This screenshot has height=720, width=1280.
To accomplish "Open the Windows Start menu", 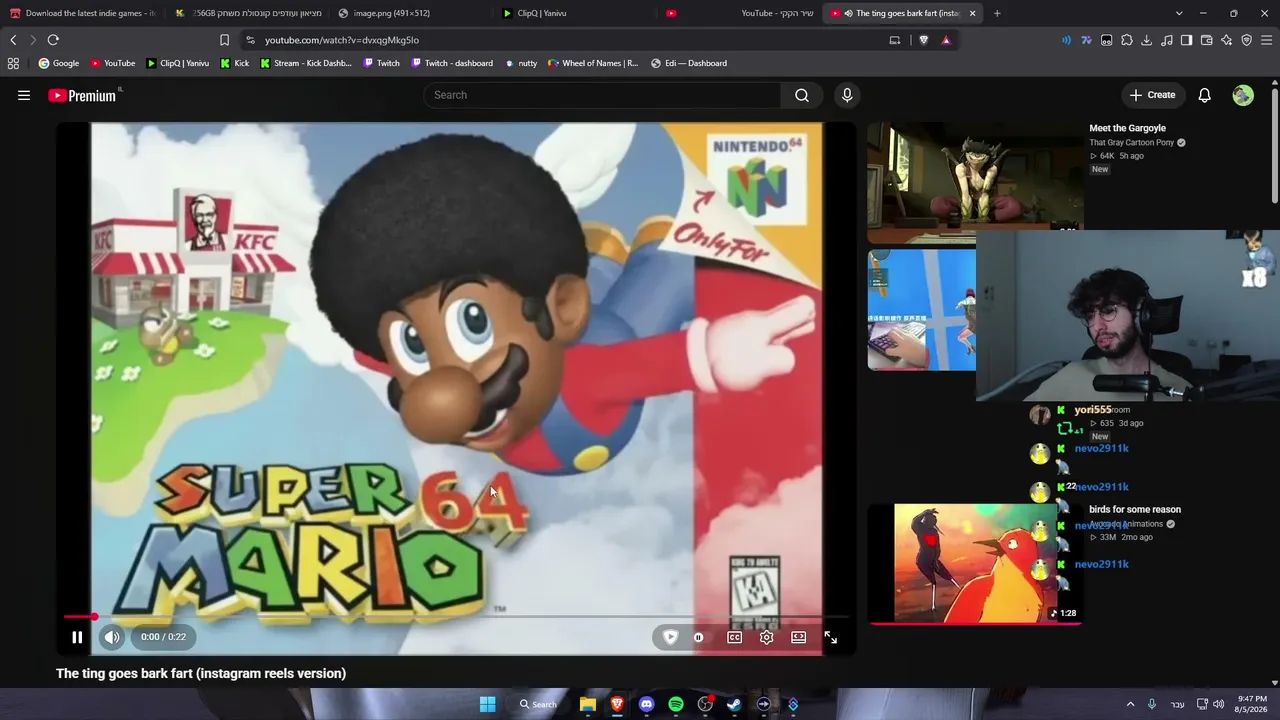I will pos(487,704).
